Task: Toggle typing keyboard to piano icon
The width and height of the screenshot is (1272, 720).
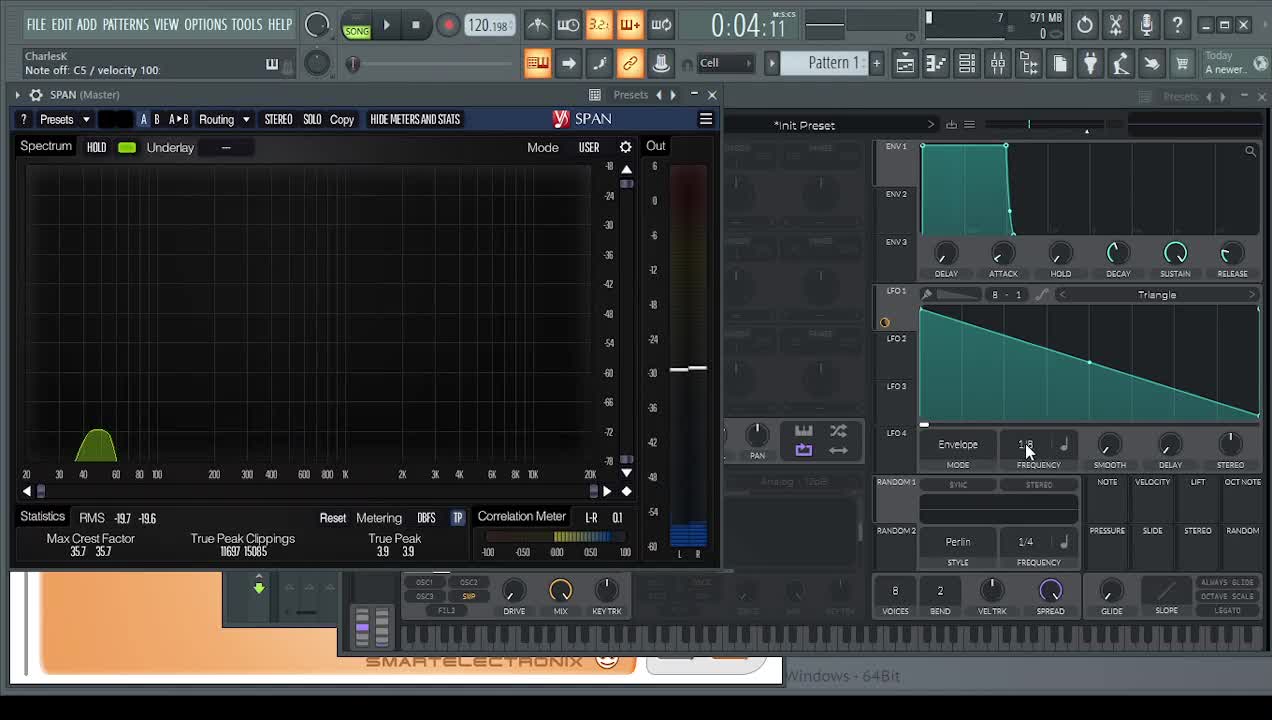Action: pyautogui.click(x=537, y=64)
